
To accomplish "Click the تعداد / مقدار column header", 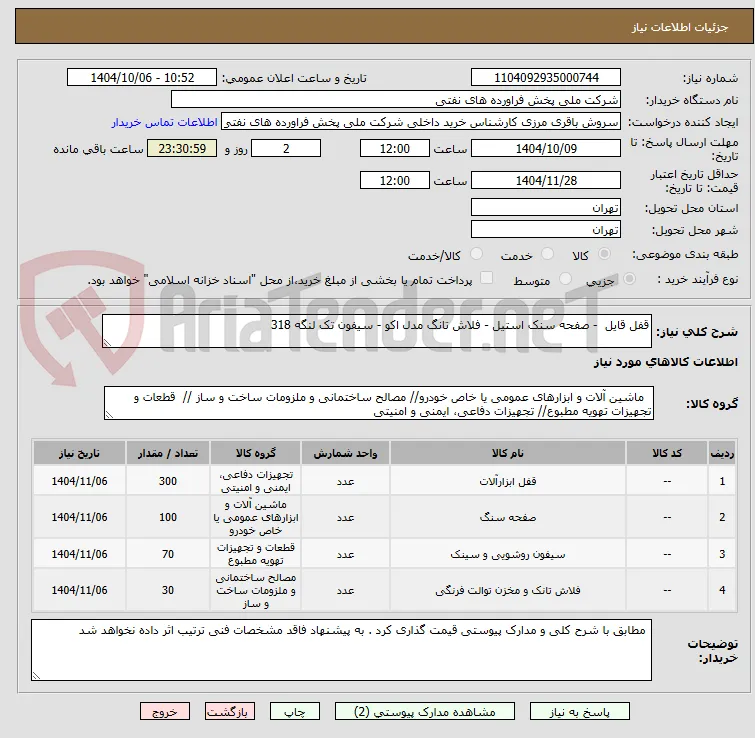I will (168, 453).
